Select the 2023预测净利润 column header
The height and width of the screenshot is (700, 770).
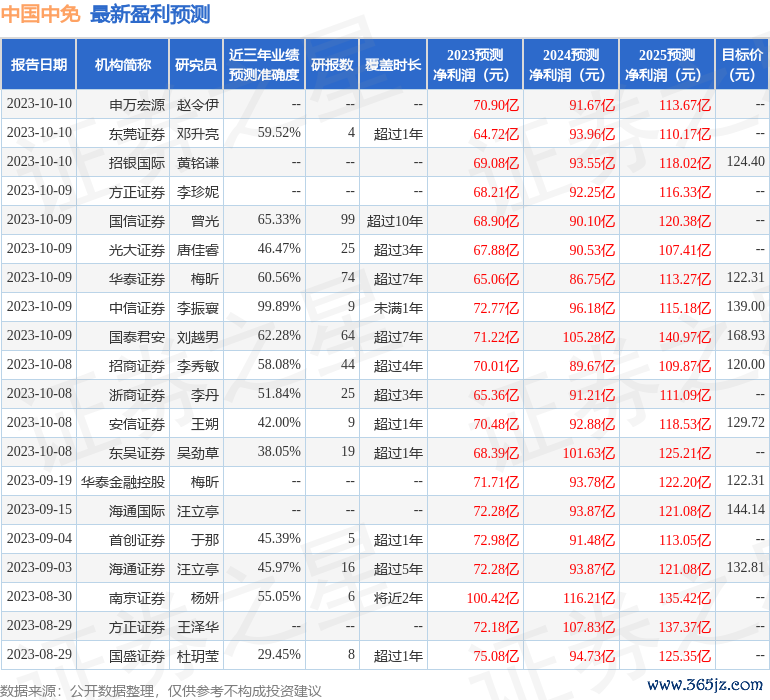click(475, 65)
